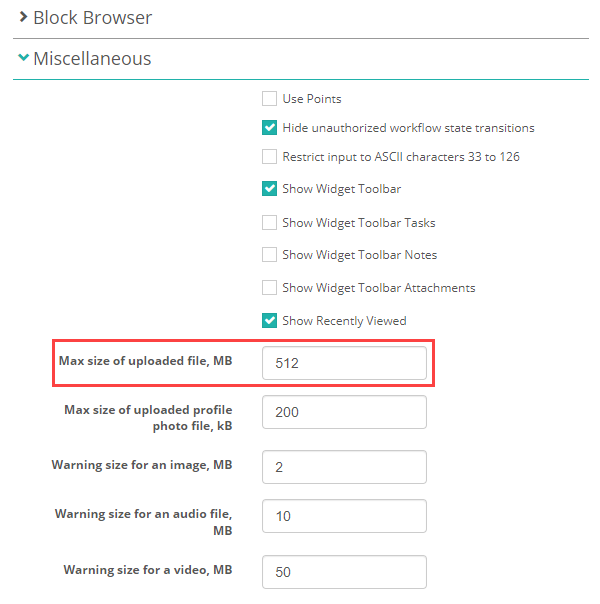This screenshot has width=600, height=604.
Task: Click the Max size of uploaded file field
Action: point(344,363)
